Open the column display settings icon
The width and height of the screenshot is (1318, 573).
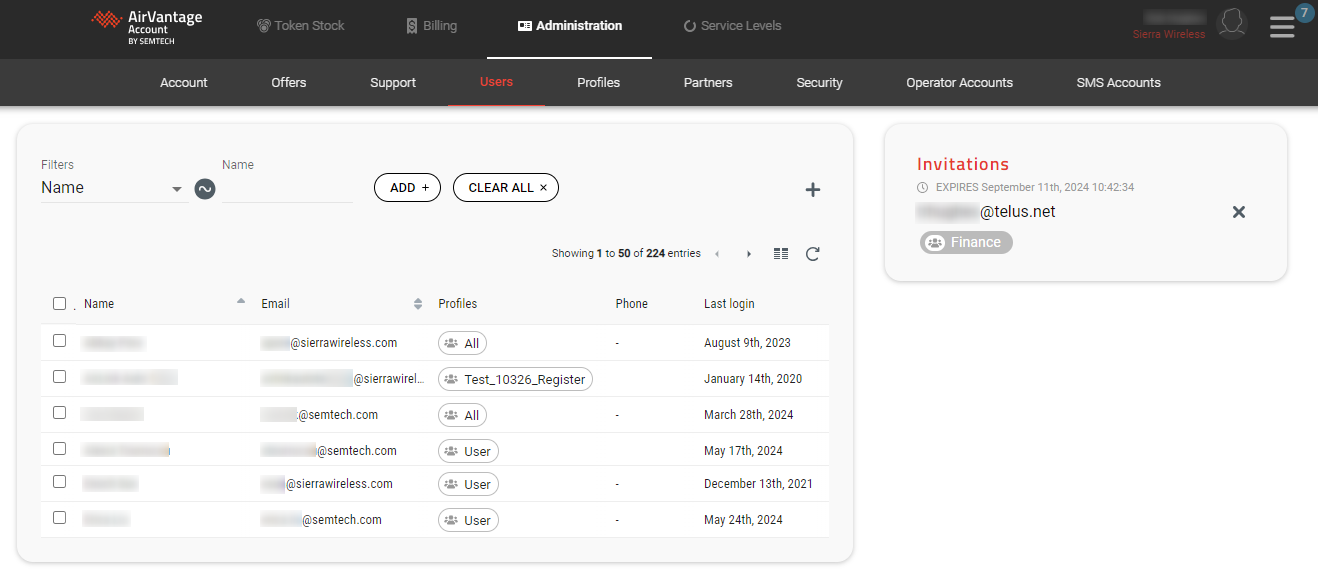coord(781,254)
